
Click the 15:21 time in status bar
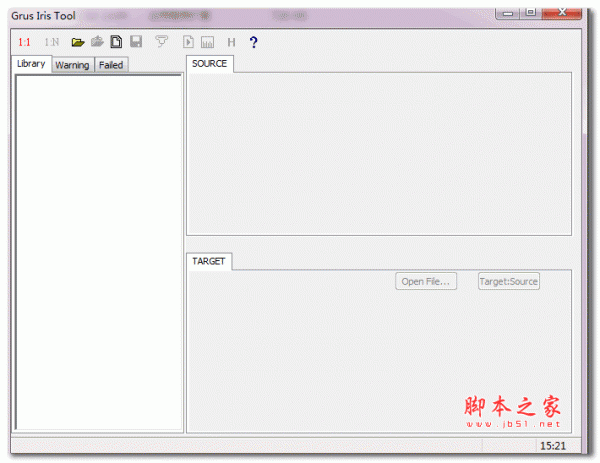pyautogui.click(x=553, y=446)
